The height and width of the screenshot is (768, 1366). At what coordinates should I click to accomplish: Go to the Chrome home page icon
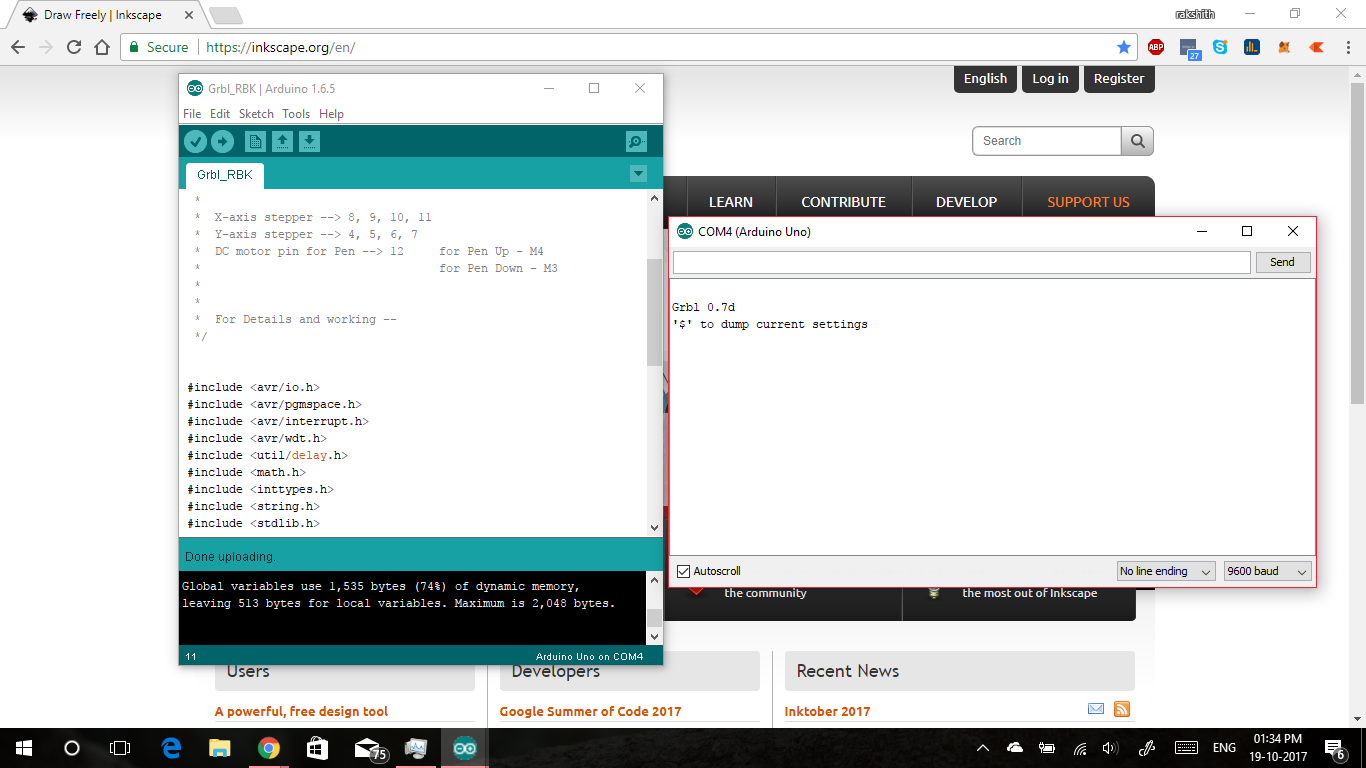point(101,47)
